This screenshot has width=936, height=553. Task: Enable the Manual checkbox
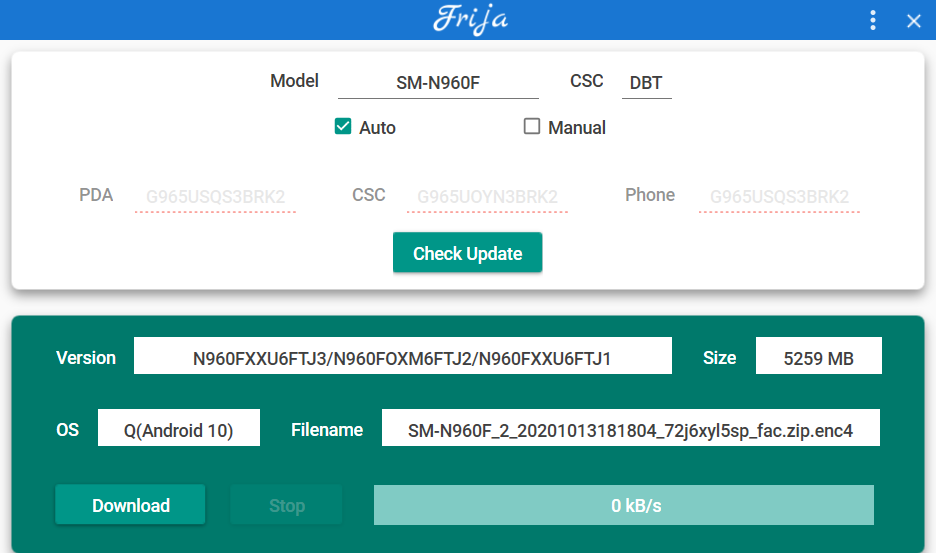532,127
